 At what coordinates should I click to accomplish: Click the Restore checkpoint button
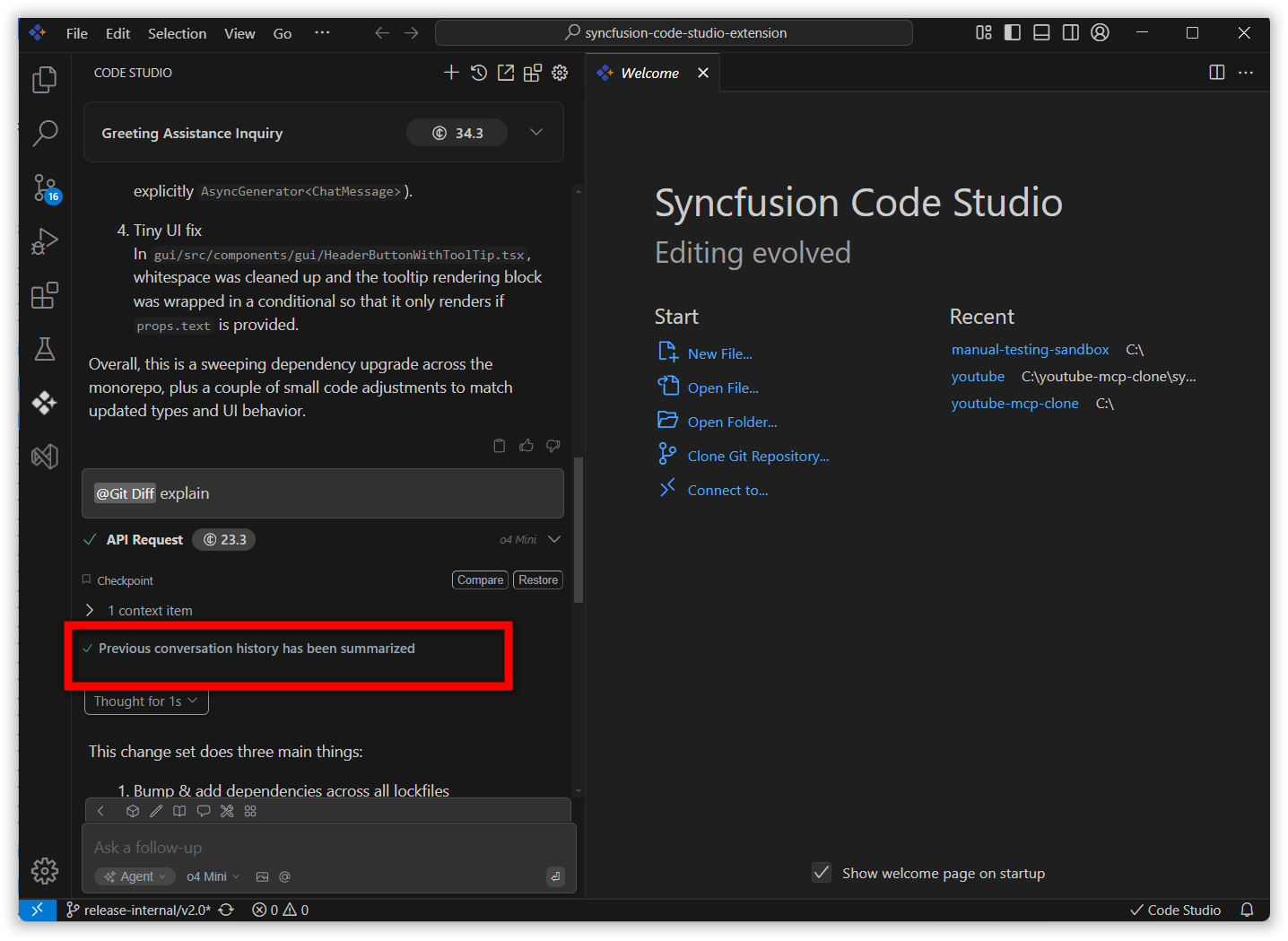[538, 580]
